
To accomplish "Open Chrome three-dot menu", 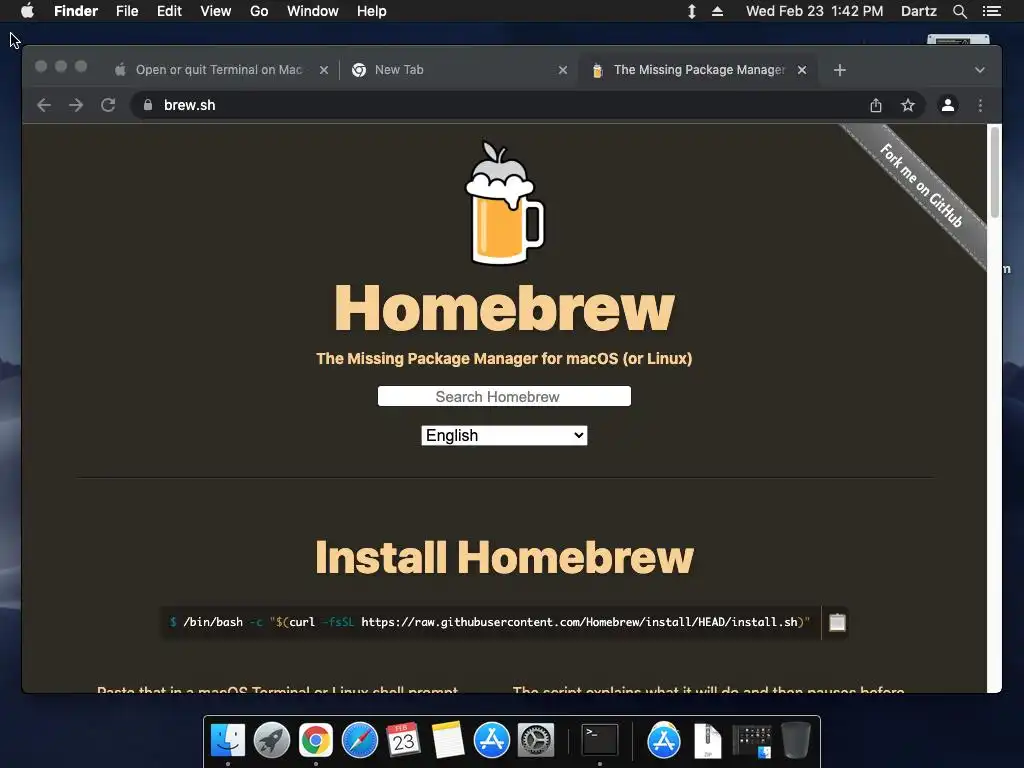I will 980,105.
